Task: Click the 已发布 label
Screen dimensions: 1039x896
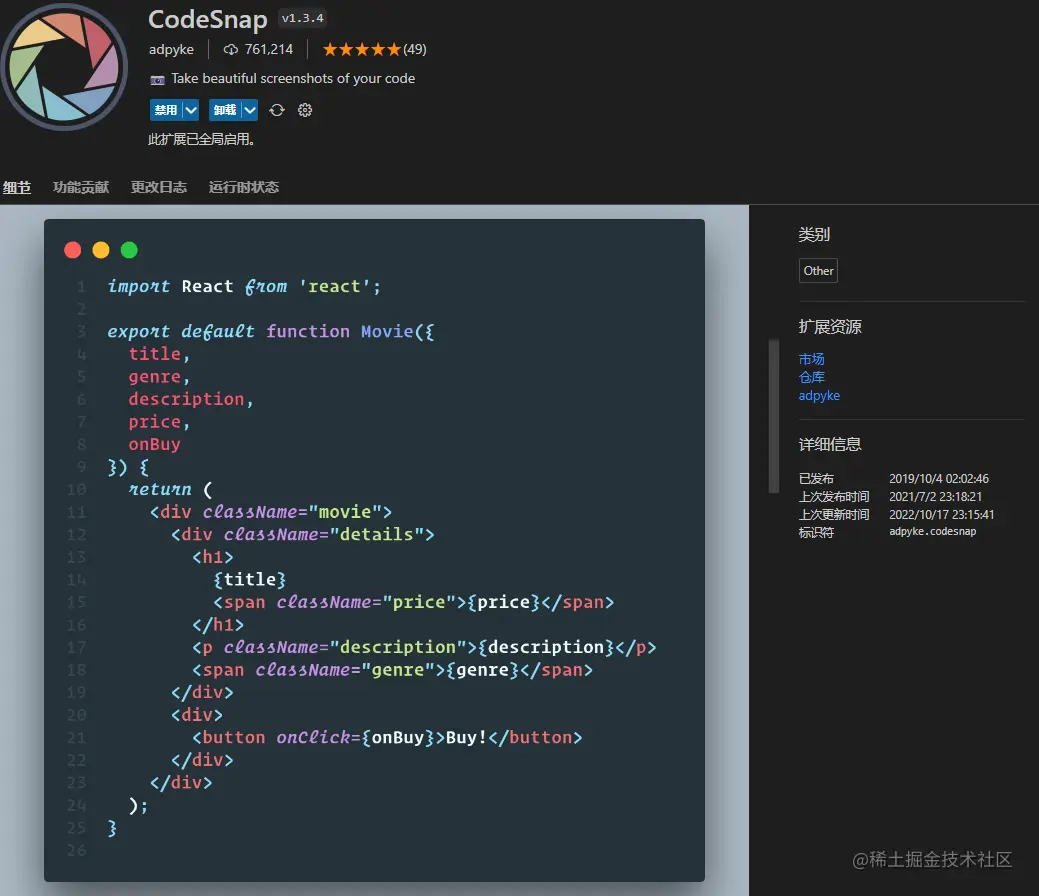Action: click(x=816, y=478)
